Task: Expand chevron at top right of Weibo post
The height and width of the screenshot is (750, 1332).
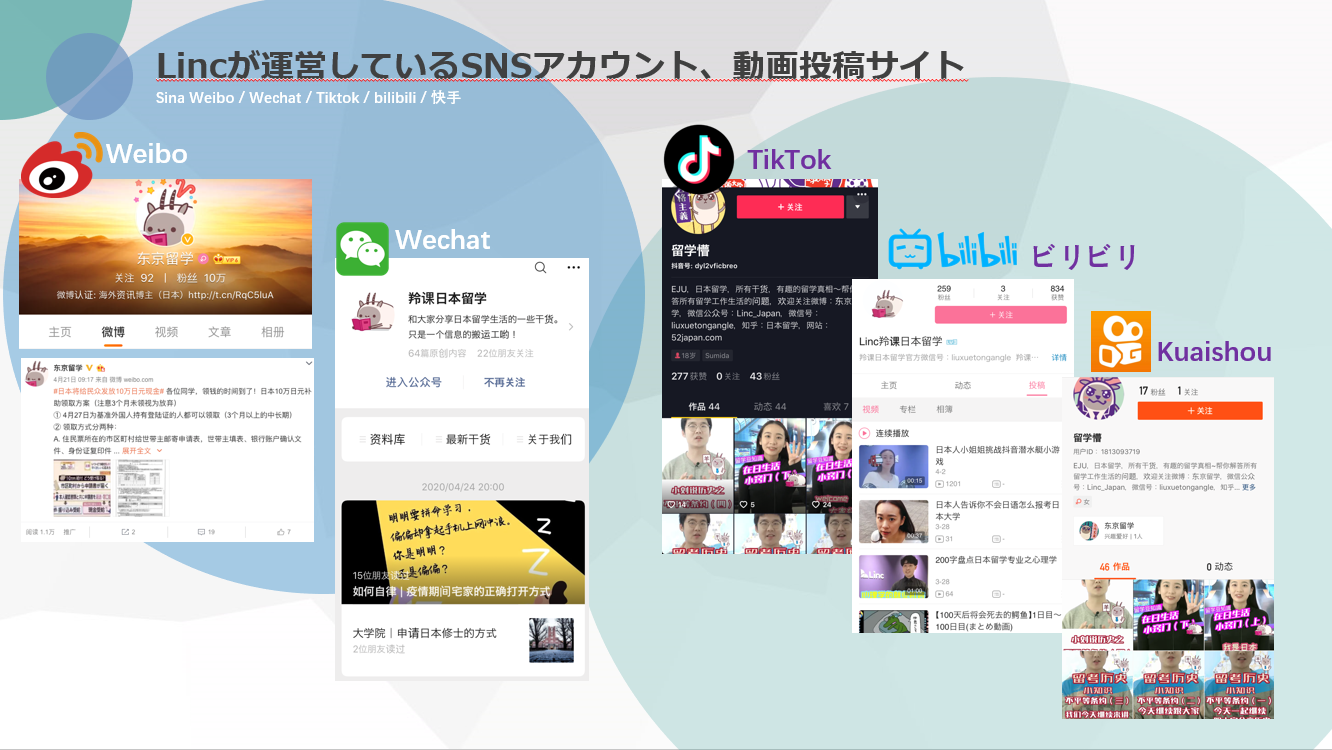Action: point(309,362)
